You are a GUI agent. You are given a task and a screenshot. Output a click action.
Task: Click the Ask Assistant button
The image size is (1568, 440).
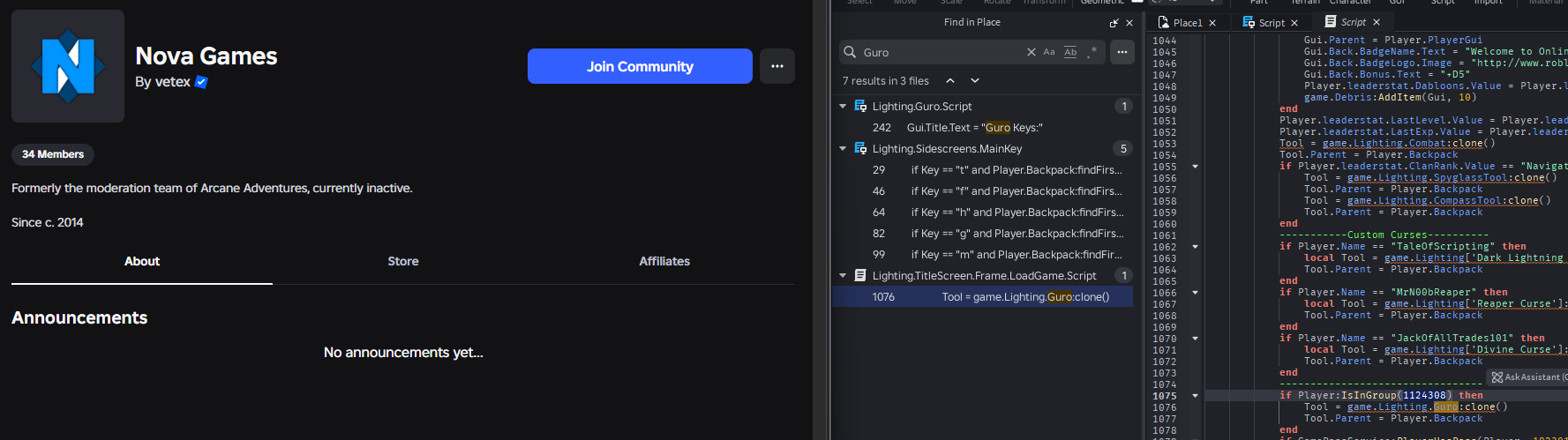pyautogui.click(x=1529, y=377)
